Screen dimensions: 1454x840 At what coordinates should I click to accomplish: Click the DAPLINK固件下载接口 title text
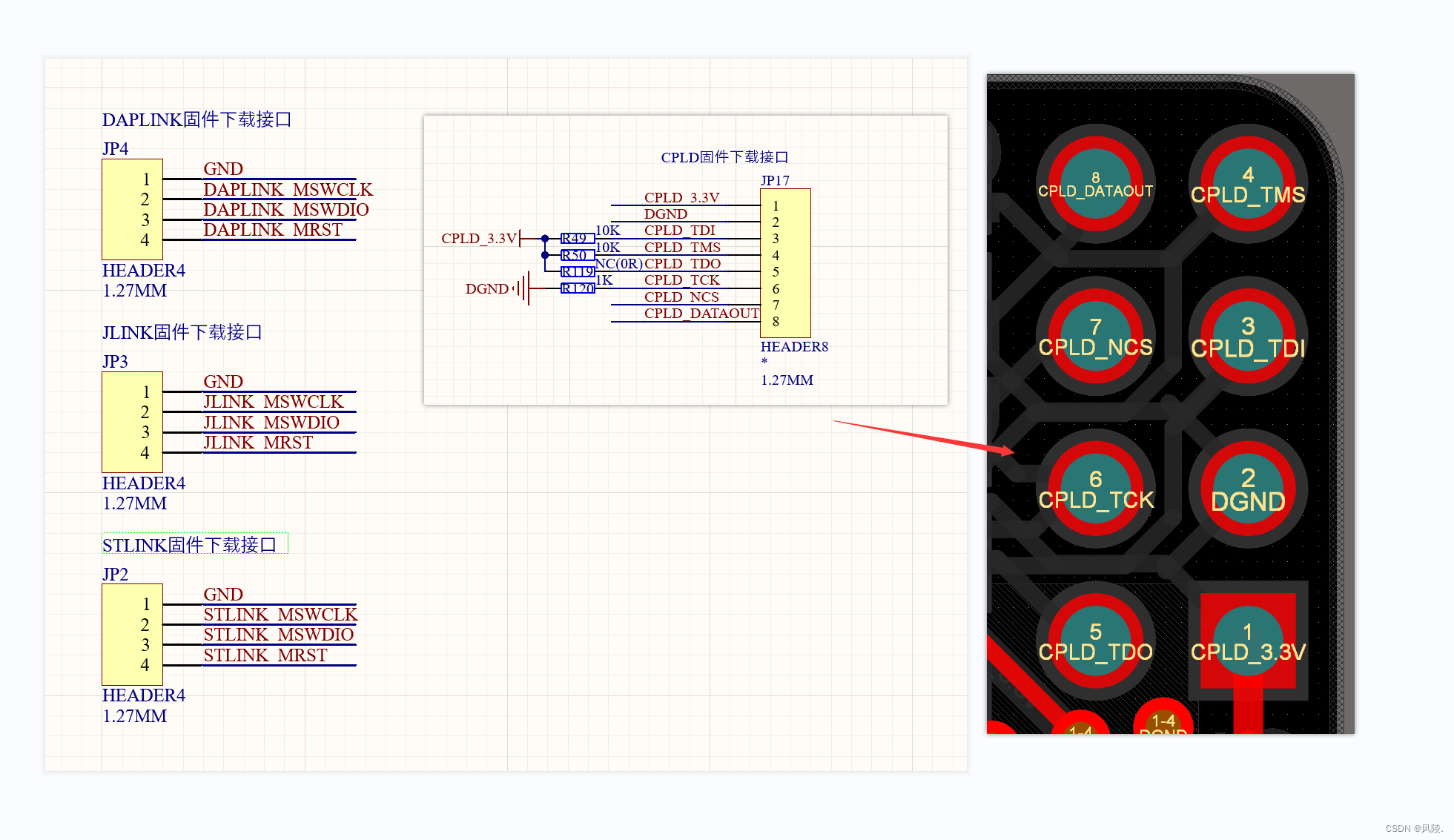(x=196, y=119)
